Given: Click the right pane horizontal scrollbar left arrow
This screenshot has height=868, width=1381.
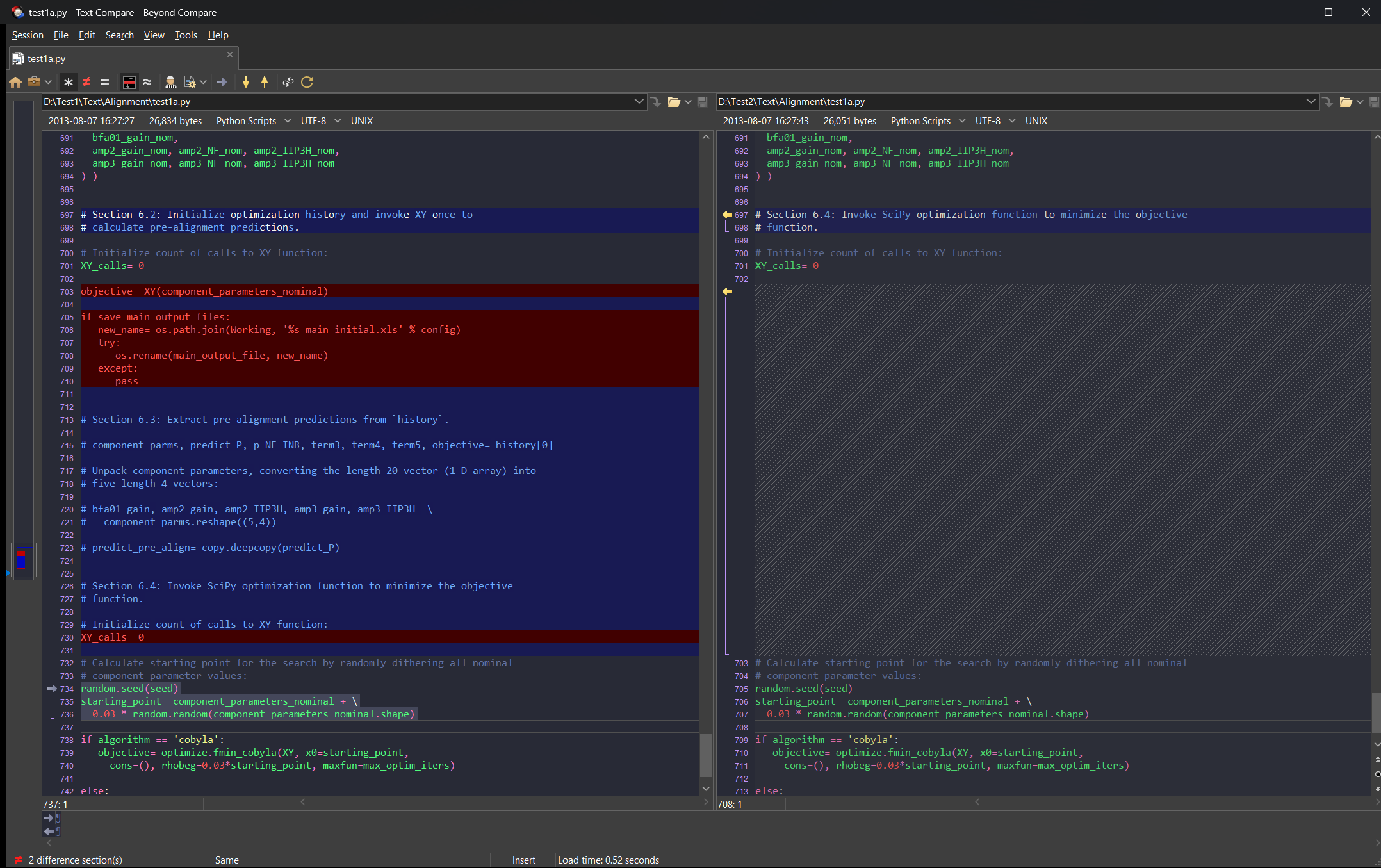Looking at the screenshot, I should 977,802.
